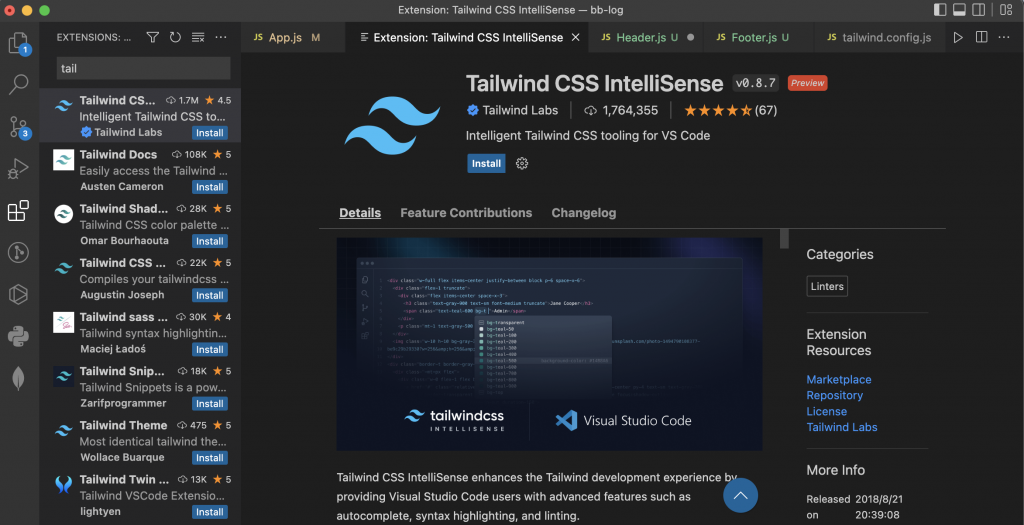Viewport: 1024px width, 525px height.
Task: Install the Maciej Ładoś extension
Action: (210, 349)
